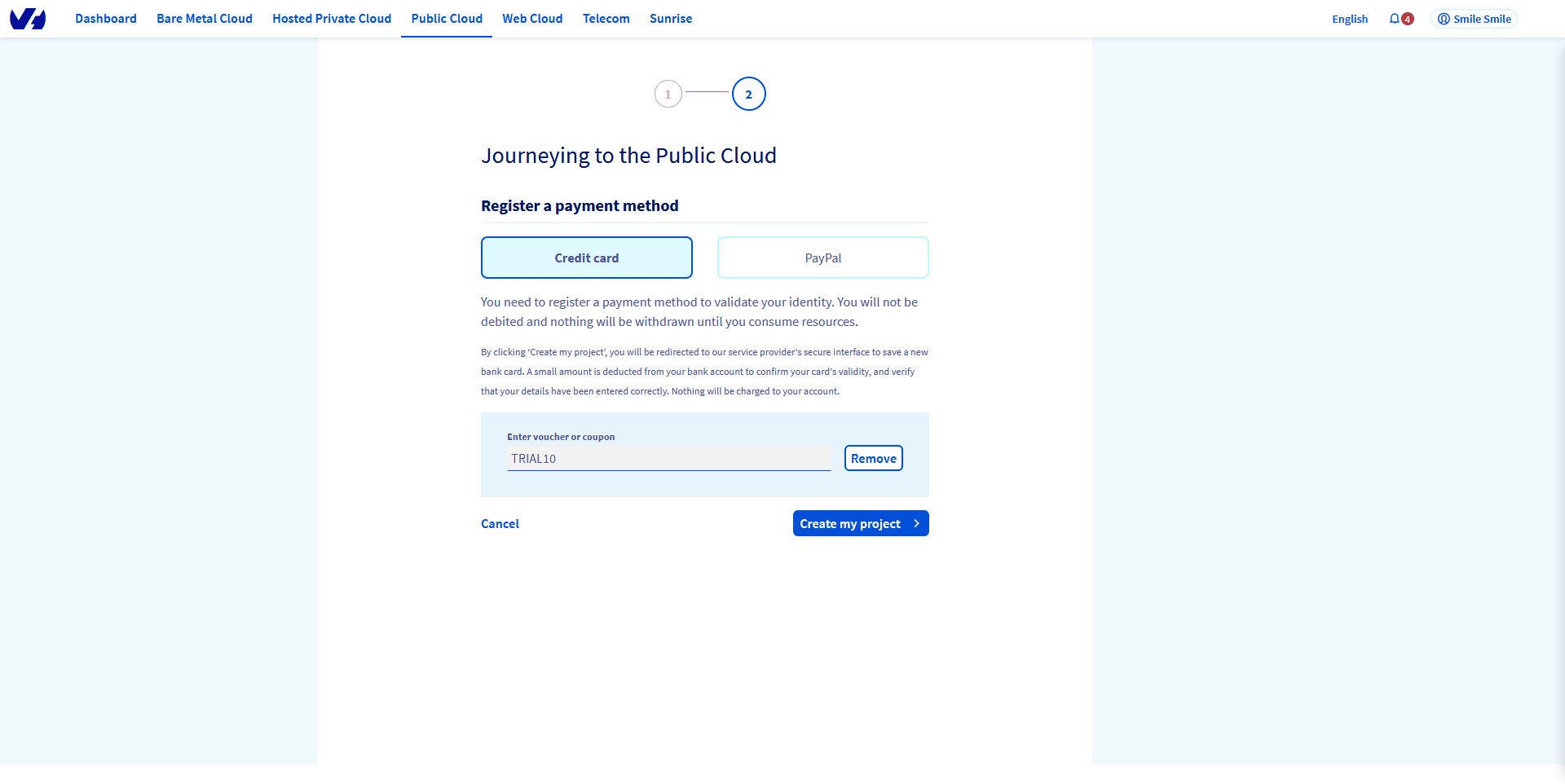1565x784 pixels.
Task: Open the Dashboard tab
Action: (x=106, y=19)
